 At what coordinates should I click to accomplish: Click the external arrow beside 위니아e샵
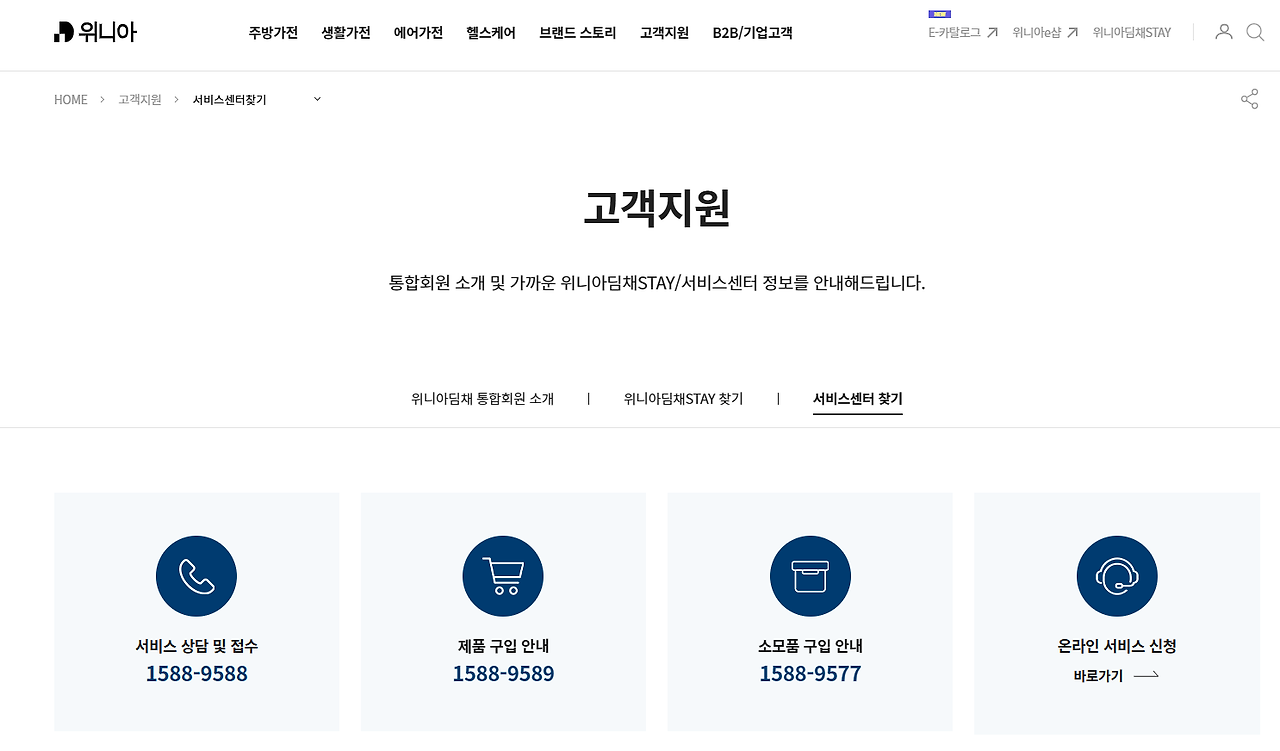[x=1072, y=33]
